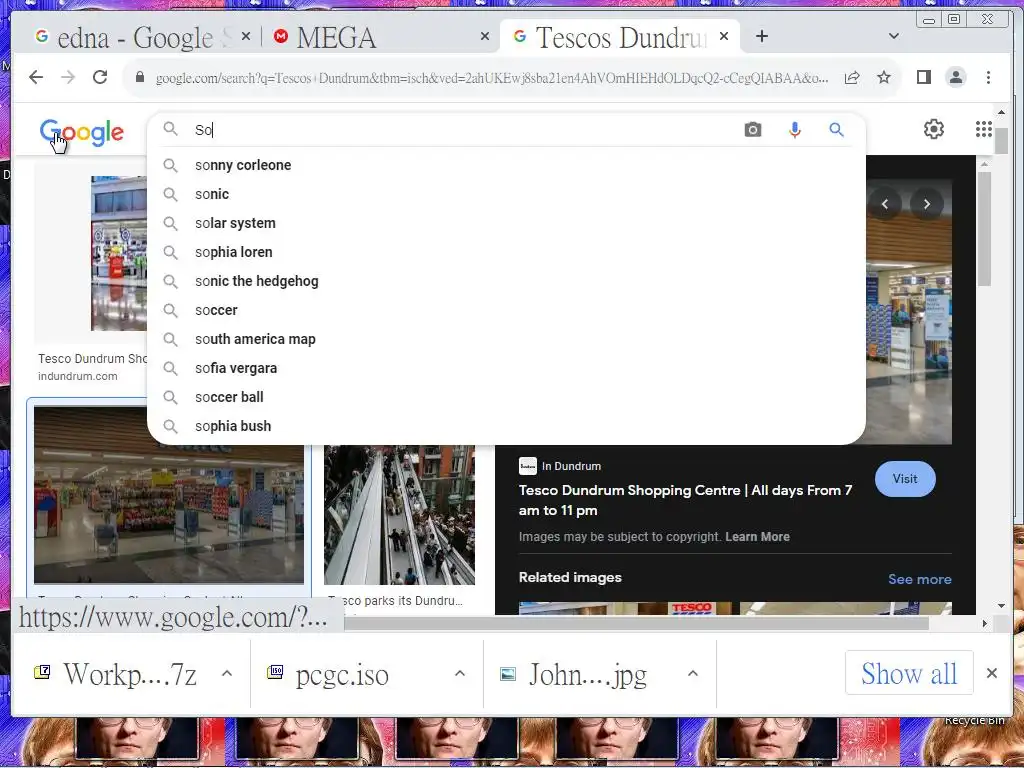Click the address bar URL
1024x768 pixels.
click(492, 78)
